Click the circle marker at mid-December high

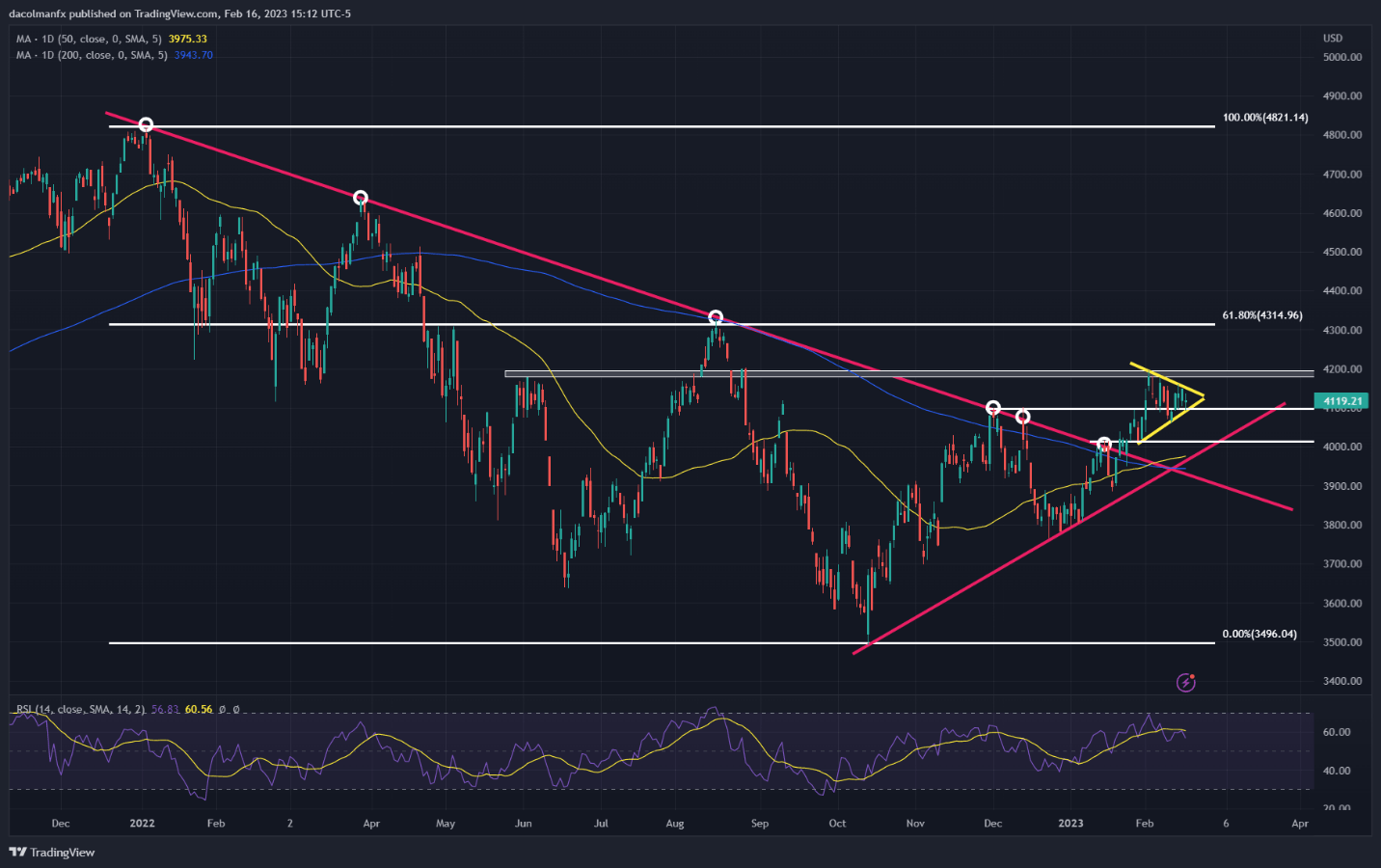click(x=1023, y=417)
